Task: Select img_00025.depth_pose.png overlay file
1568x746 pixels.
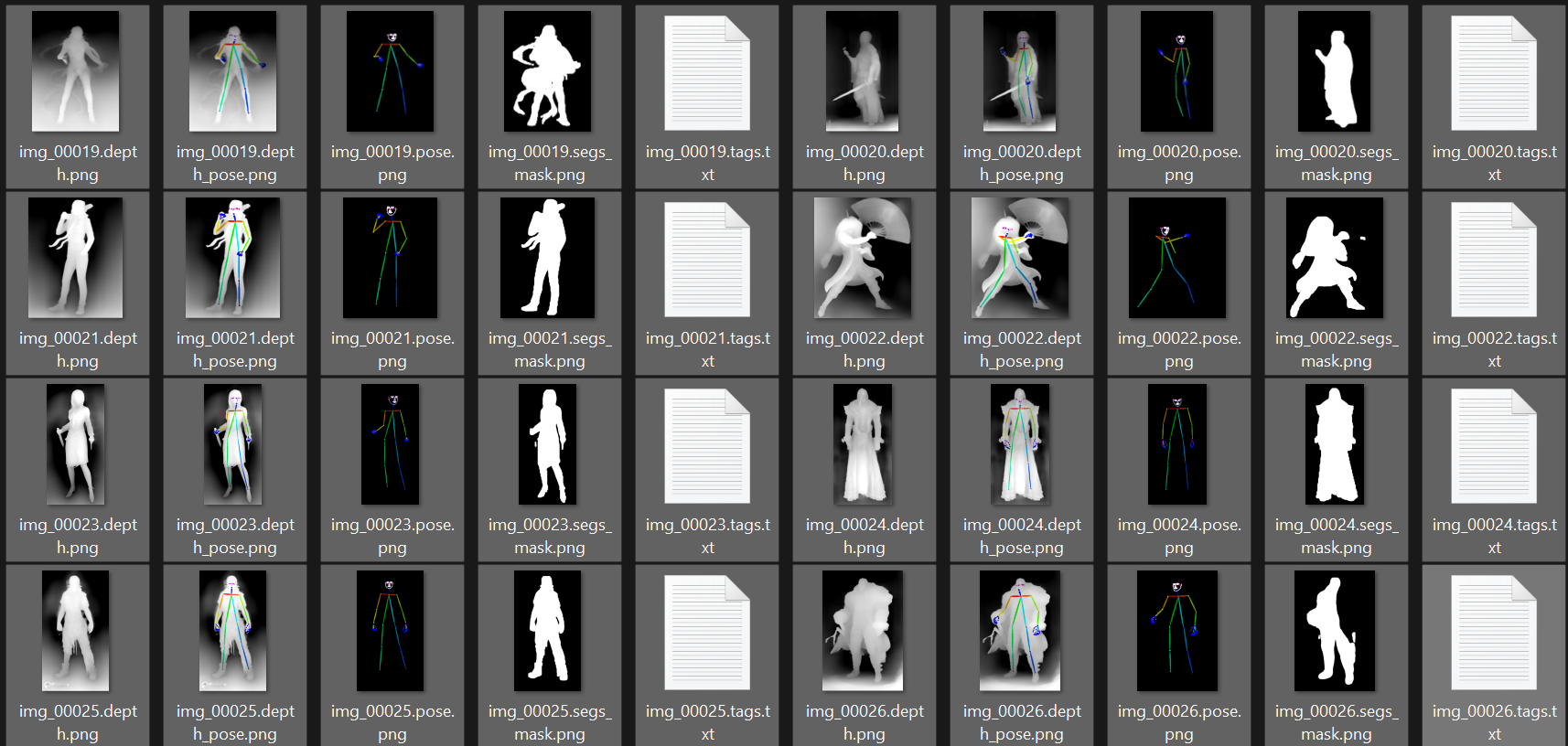Action: click(x=233, y=631)
